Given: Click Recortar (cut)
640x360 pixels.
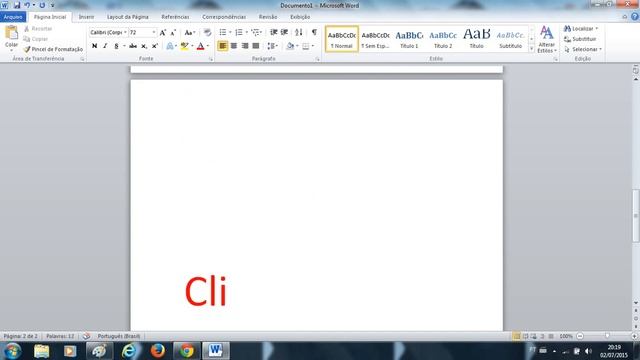Looking at the screenshot, I should tap(38, 29).
